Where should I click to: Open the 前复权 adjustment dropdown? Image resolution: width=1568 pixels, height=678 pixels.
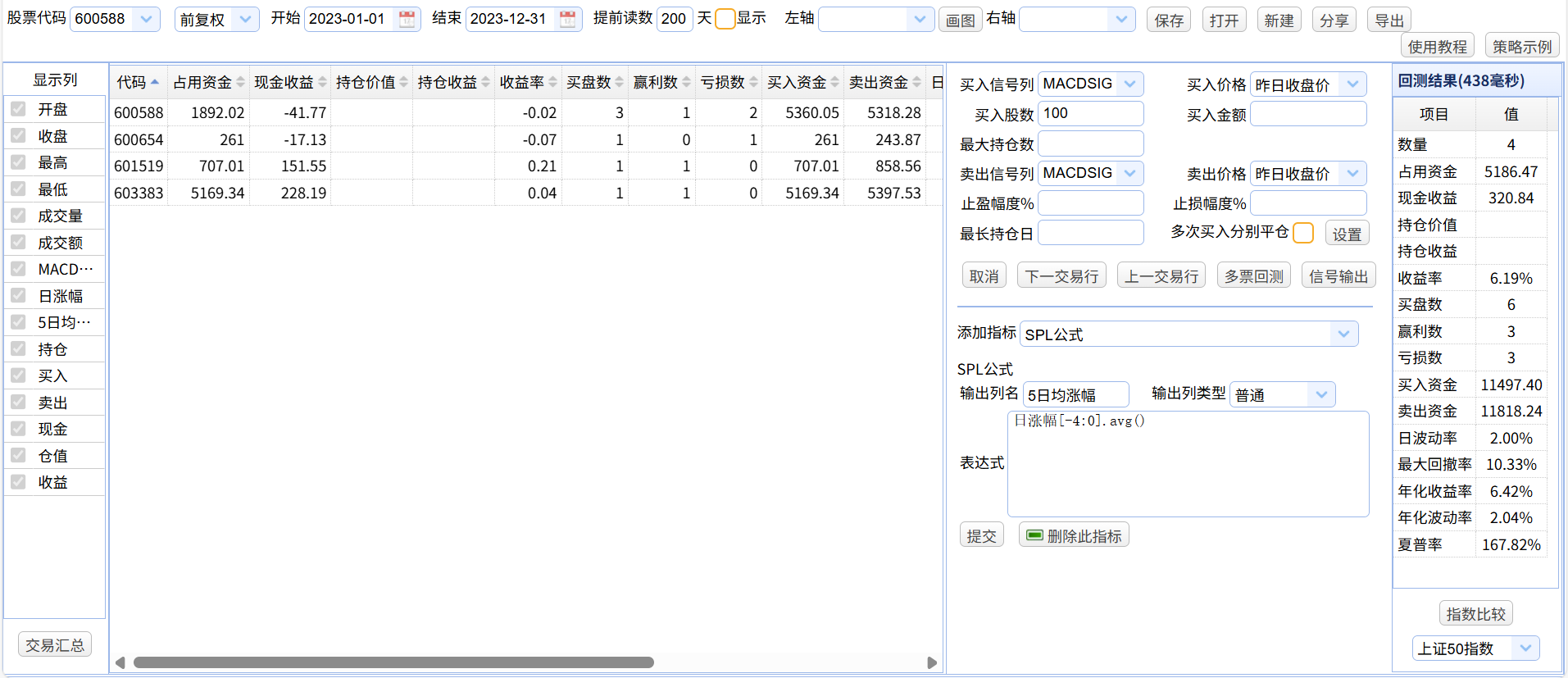click(244, 19)
